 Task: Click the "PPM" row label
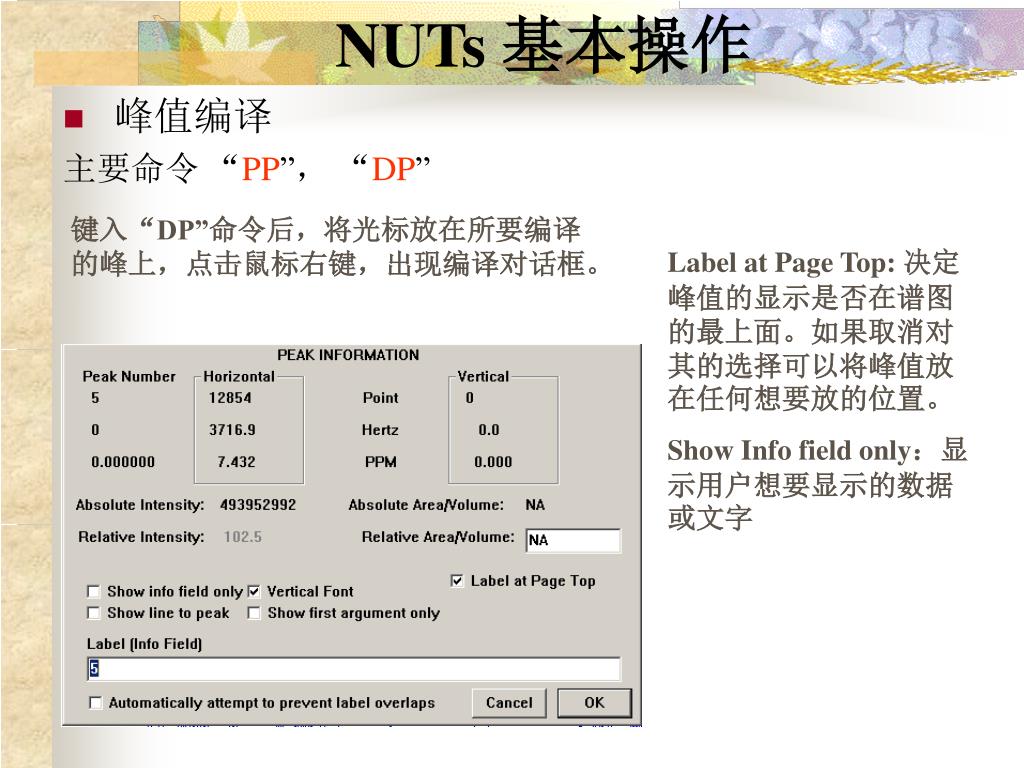click(381, 462)
